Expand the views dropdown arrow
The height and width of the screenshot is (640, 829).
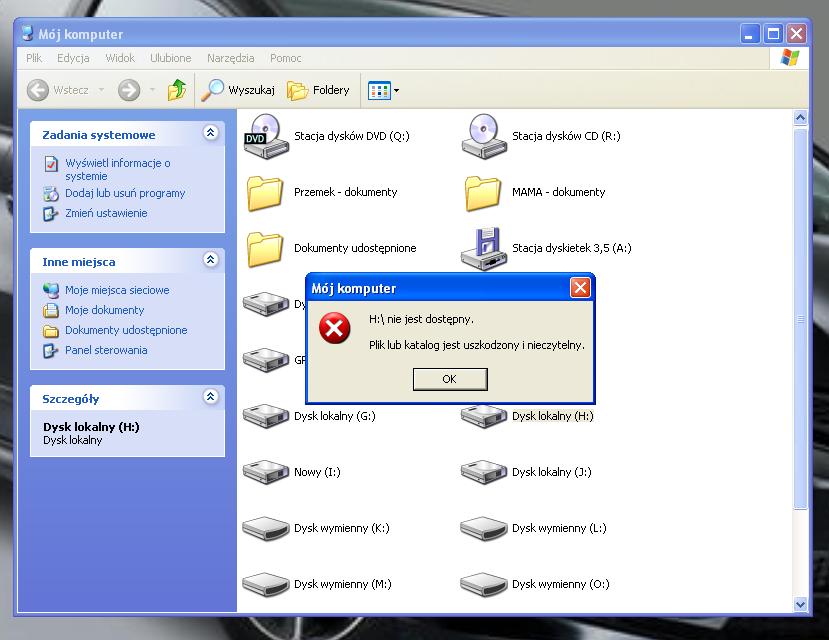pyautogui.click(x=397, y=90)
